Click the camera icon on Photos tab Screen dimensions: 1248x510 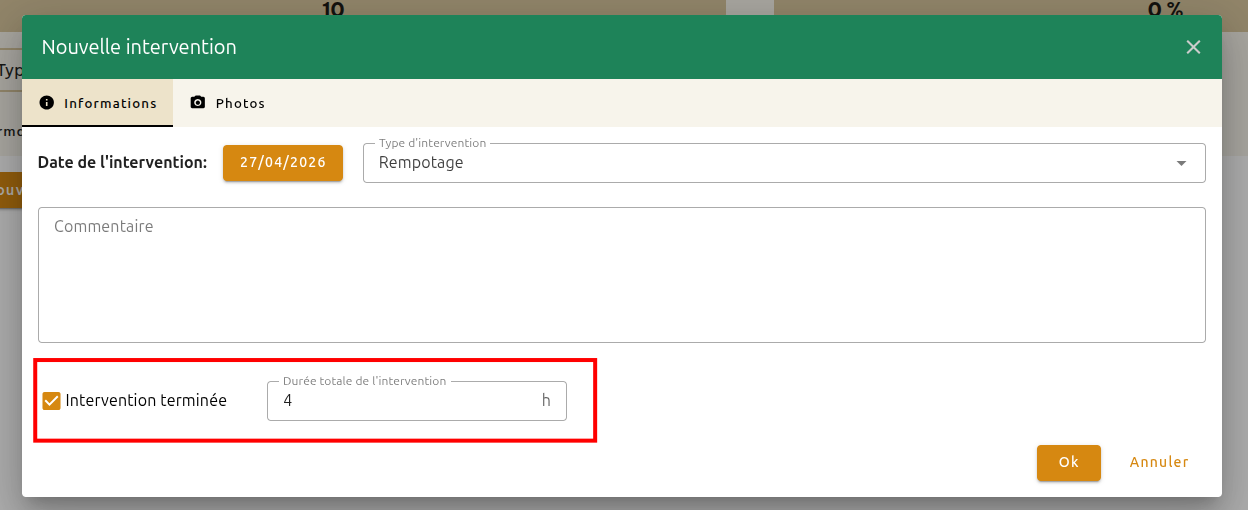(x=198, y=103)
